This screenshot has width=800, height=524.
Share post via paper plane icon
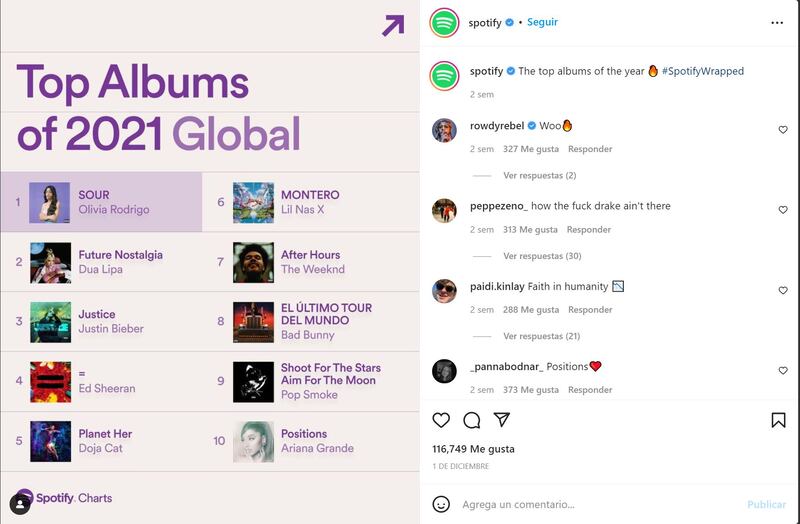(x=502, y=419)
